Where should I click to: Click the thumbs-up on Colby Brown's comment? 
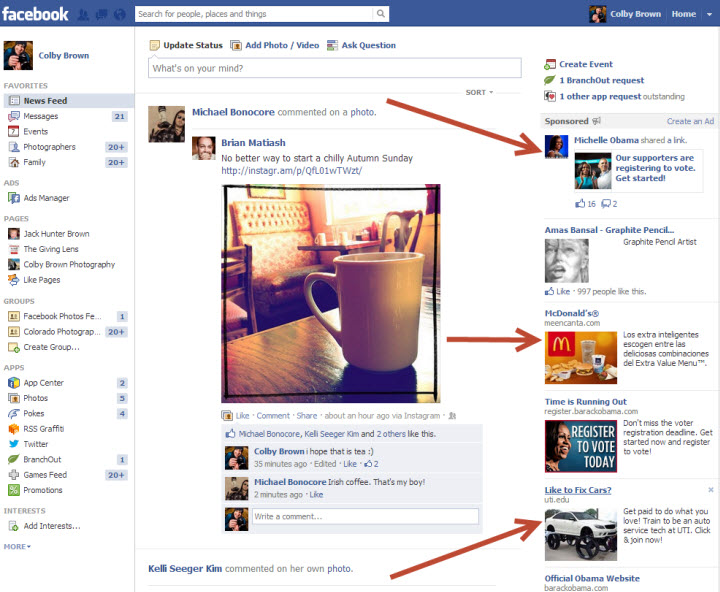click(371, 464)
